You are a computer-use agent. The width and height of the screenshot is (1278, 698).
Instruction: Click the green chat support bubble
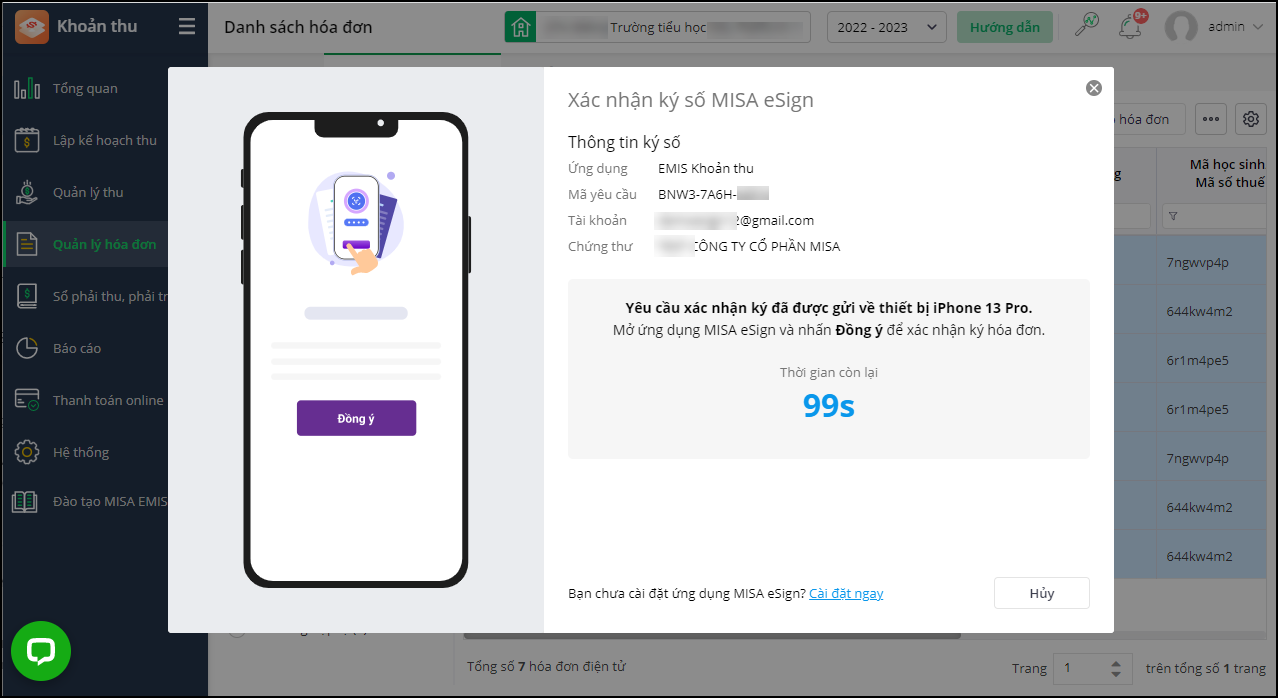pos(41,651)
